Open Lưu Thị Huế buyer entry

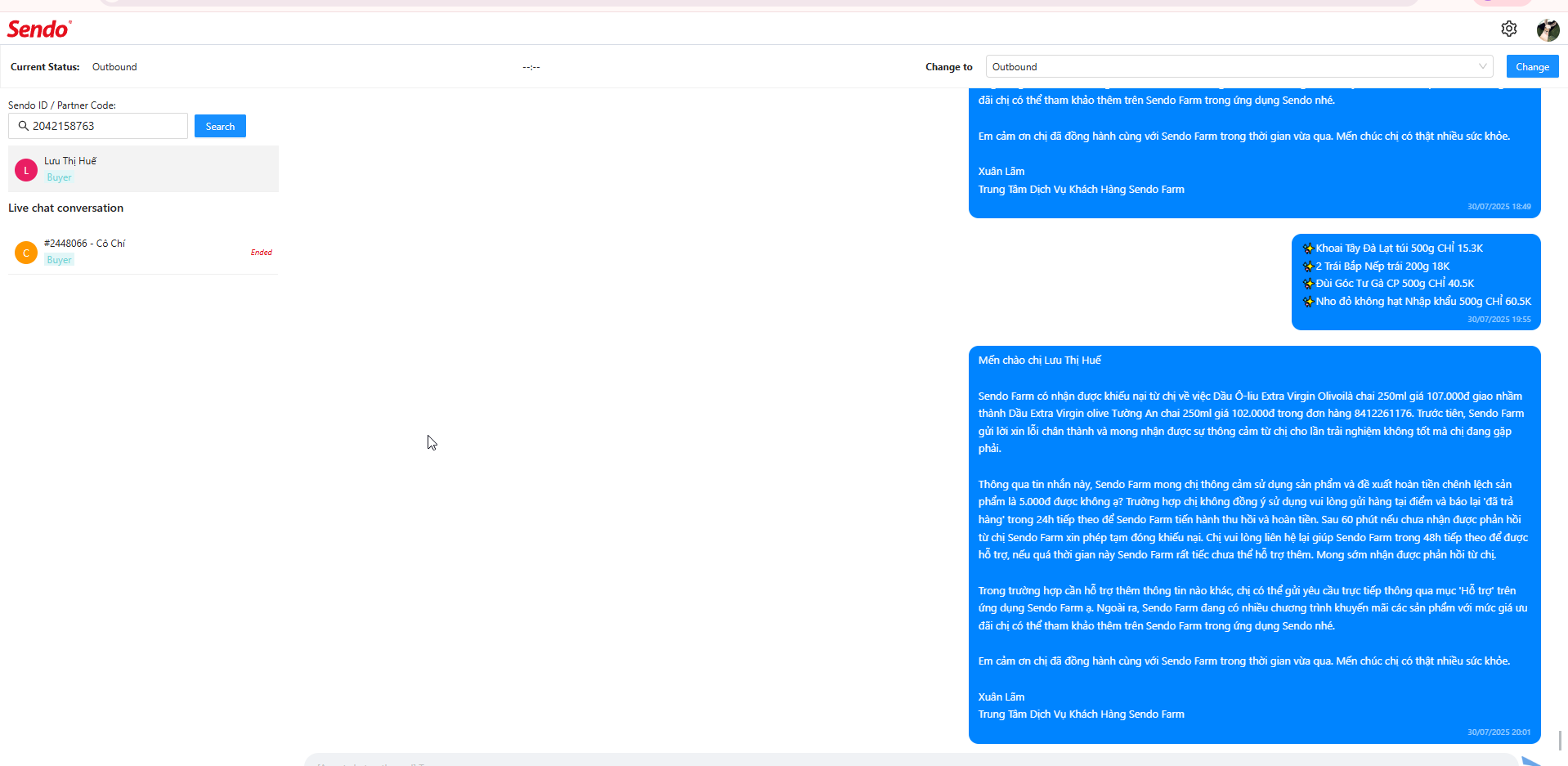pyautogui.click(x=143, y=169)
